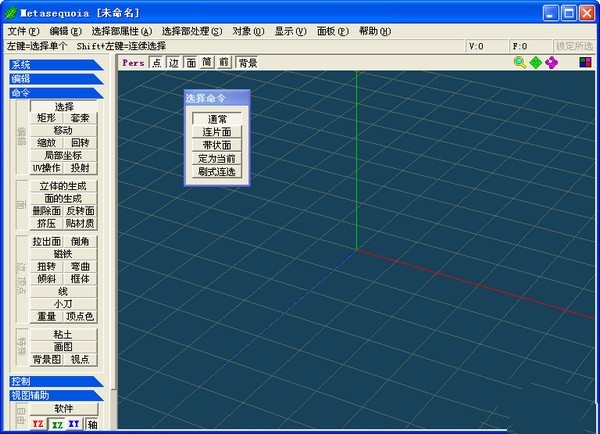The width and height of the screenshot is (600, 434).
Task: Click 删除面 delete face button
Action: (x=47, y=211)
